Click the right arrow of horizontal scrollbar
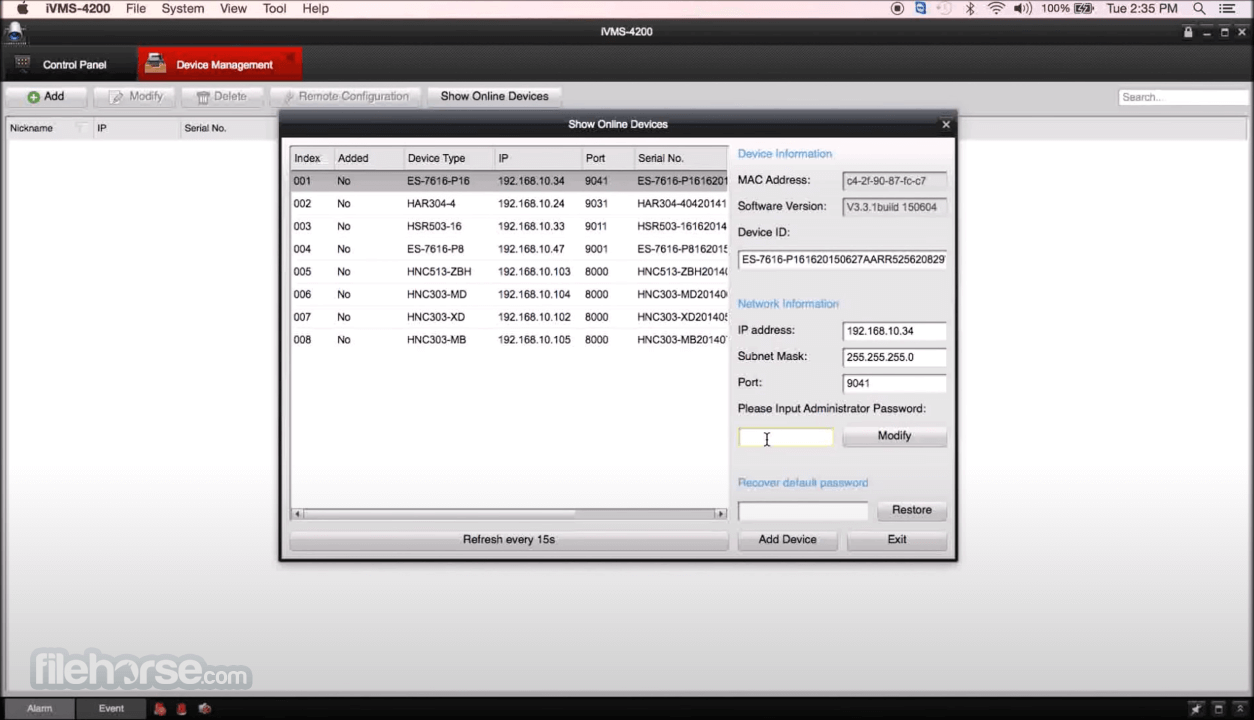Viewport: 1254px width, 720px height. pyautogui.click(x=720, y=514)
